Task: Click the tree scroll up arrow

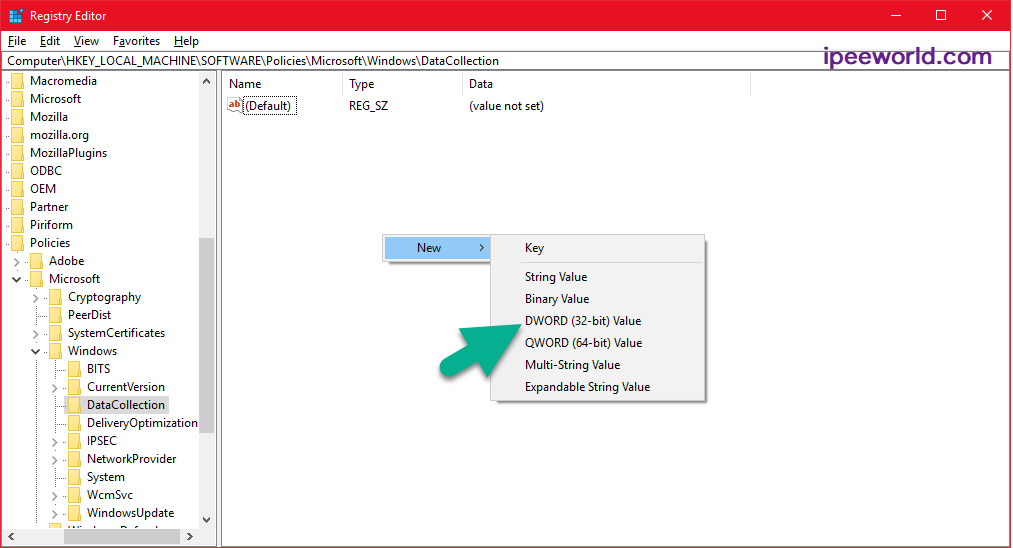Action: pyautogui.click(x=206, y=81)
